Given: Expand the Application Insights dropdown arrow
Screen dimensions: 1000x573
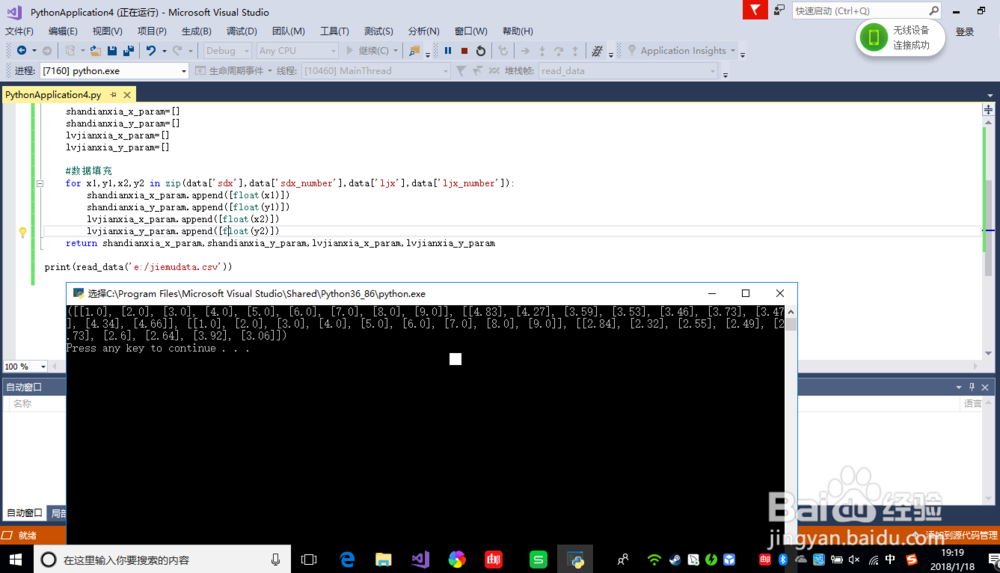Looking at the screenshot, I should (733, 50).
